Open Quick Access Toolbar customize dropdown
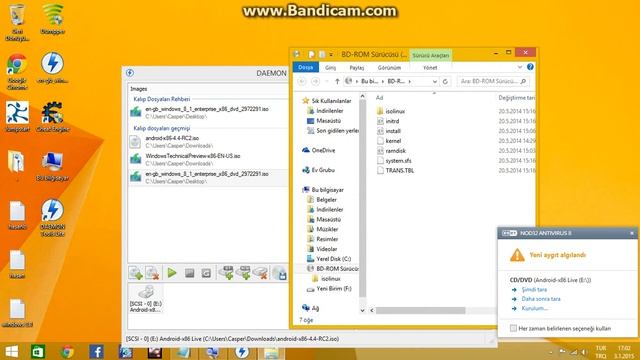Image resolution: width=640 pixels, height=360 pixels. (331, 55)
